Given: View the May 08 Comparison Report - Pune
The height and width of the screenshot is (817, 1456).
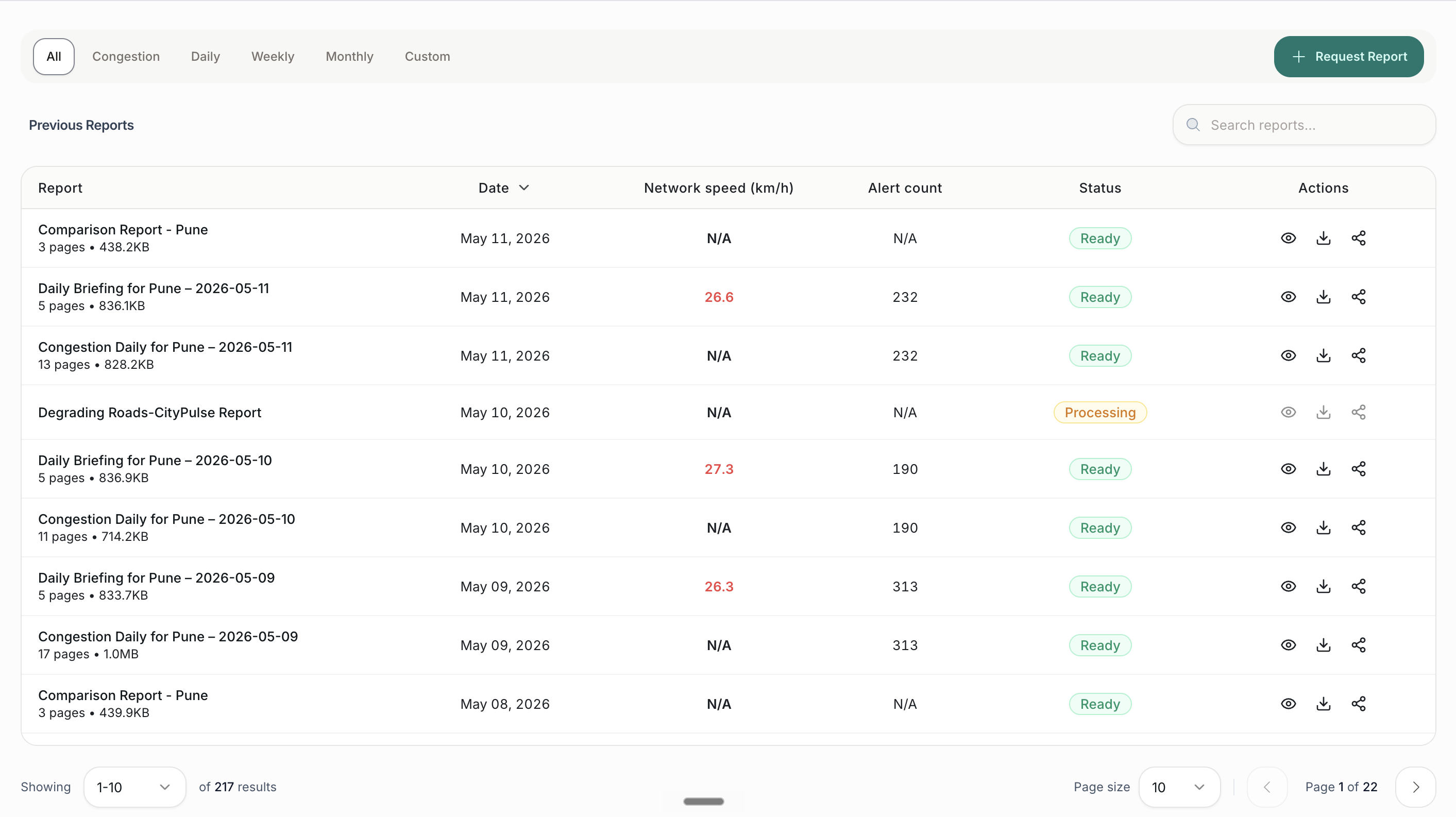Looking at the screenshot, I should click(x=1288, y=704).
